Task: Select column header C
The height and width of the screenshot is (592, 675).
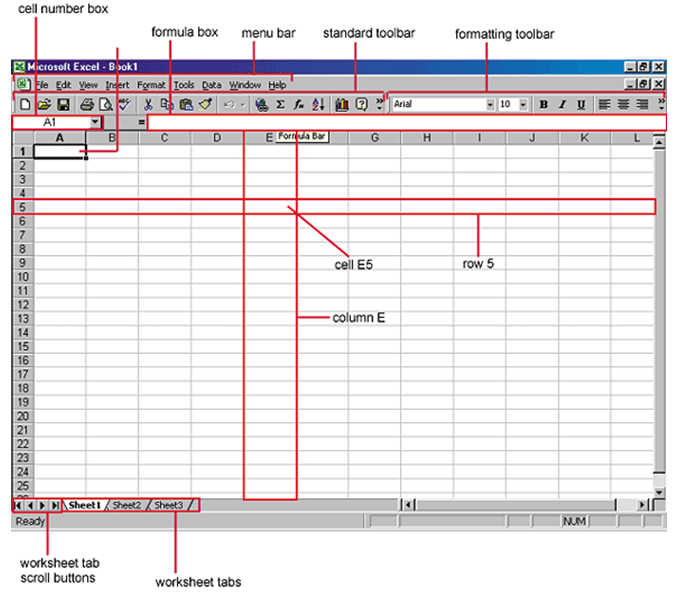Action: pos(164,138)
